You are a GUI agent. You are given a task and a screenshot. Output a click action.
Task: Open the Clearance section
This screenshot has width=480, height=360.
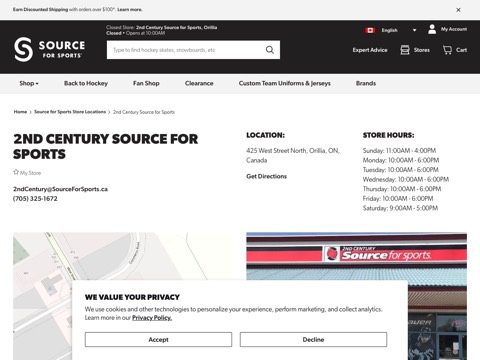pyautogui.click(x=199, y=83)
